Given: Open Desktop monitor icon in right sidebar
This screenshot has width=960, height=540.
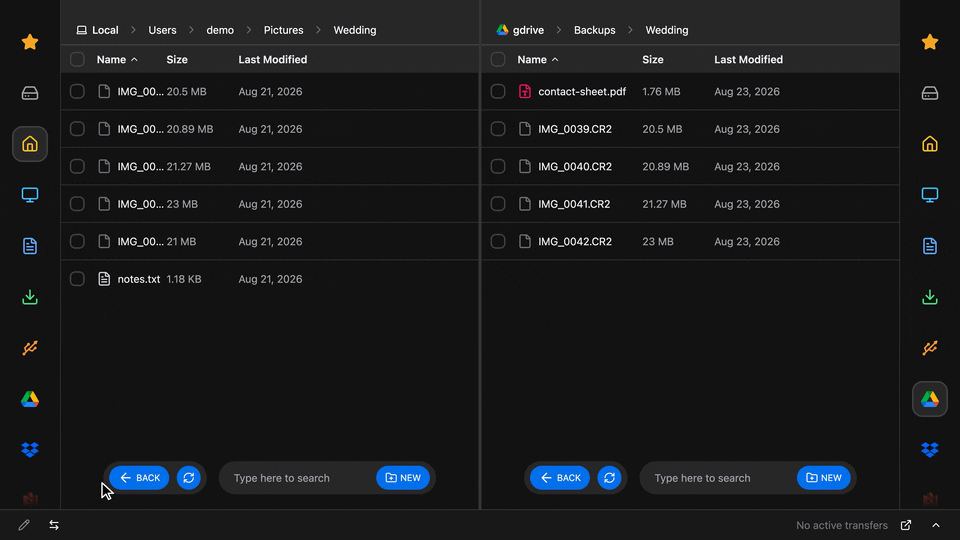Looking at the screenshot, I should tap(930, 195).
